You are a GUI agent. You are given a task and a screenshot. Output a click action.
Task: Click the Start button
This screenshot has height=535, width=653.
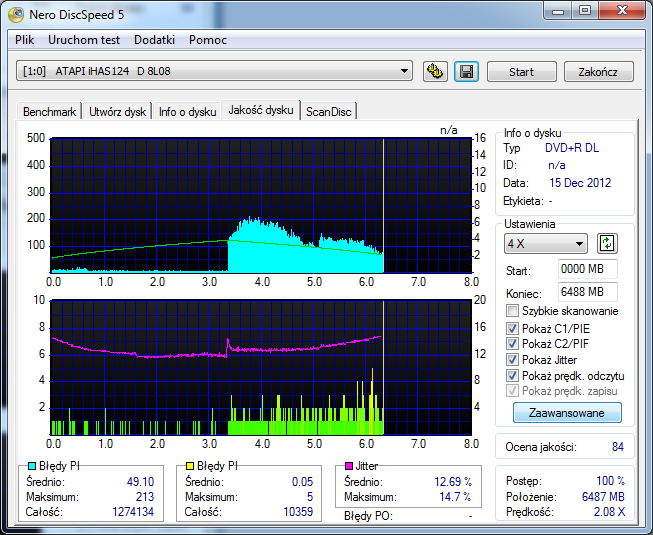pyautogui.click(x=521, y=72)
